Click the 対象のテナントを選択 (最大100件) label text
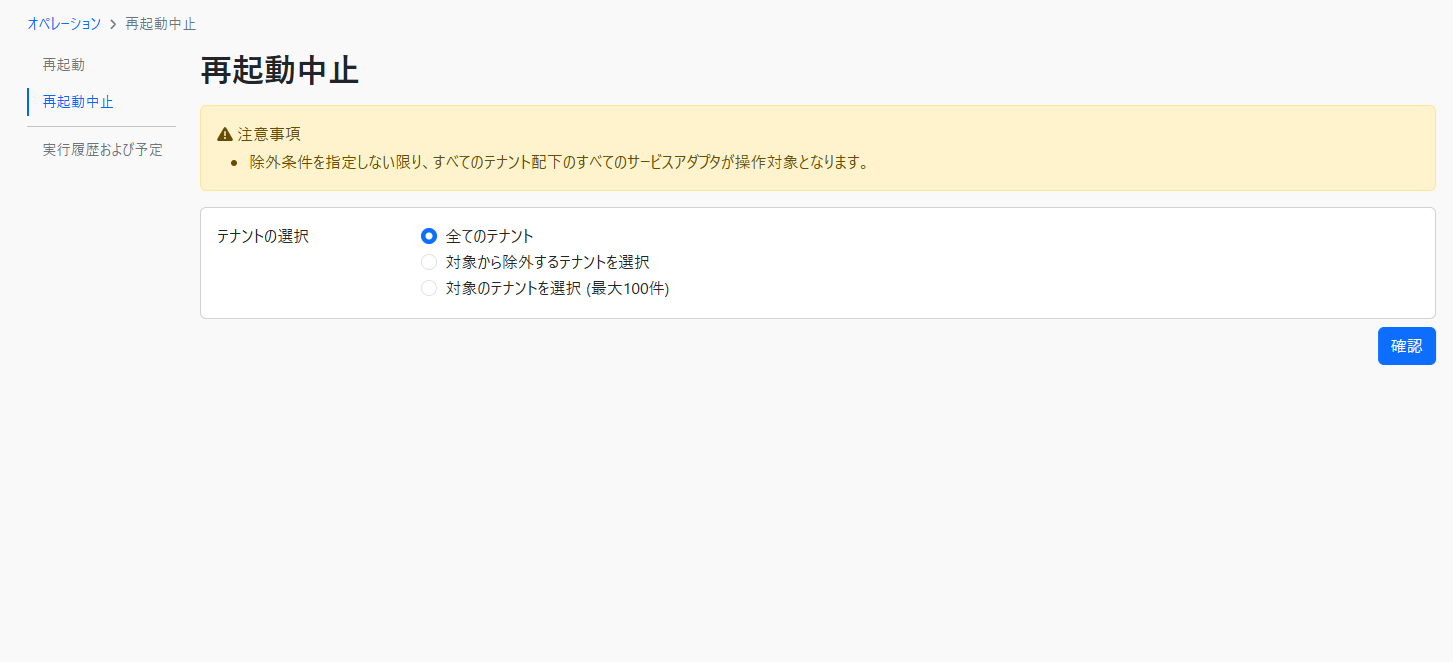The width and height of the screenshot is (1453, 662). pyautogui.click(x=557, y=288)
